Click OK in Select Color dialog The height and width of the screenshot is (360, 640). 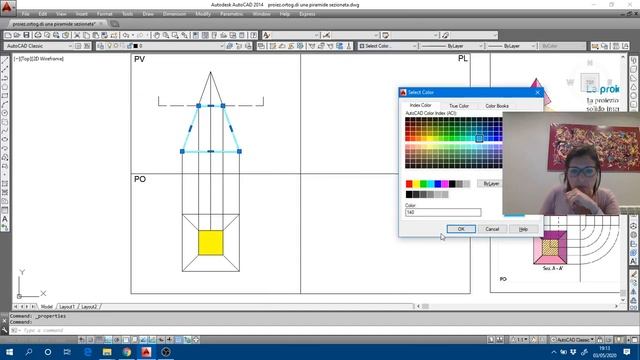(461, 229)
